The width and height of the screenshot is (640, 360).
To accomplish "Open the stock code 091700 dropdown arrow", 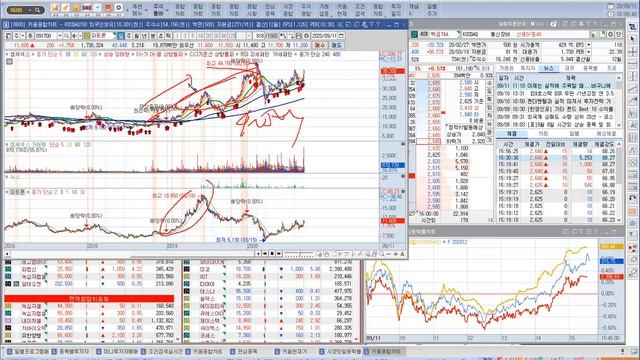I will coord(60,36).
